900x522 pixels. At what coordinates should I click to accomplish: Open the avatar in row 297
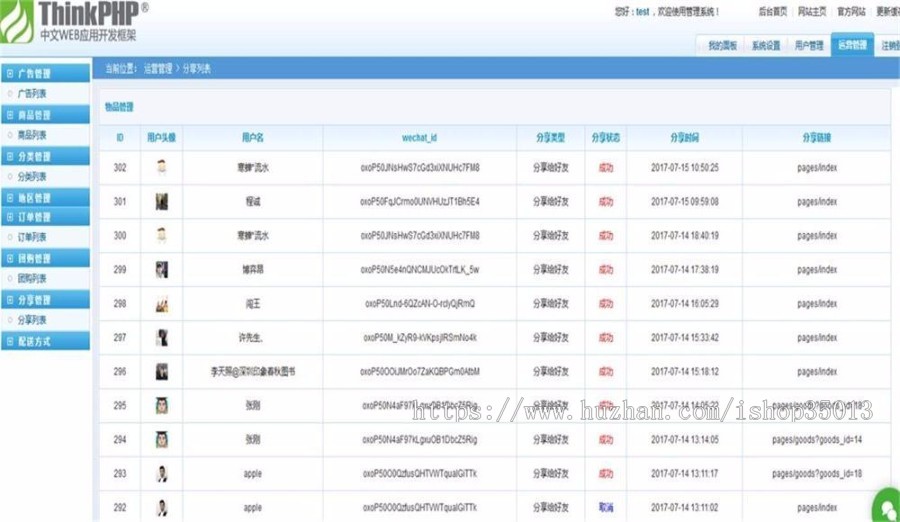click(162, 338)
